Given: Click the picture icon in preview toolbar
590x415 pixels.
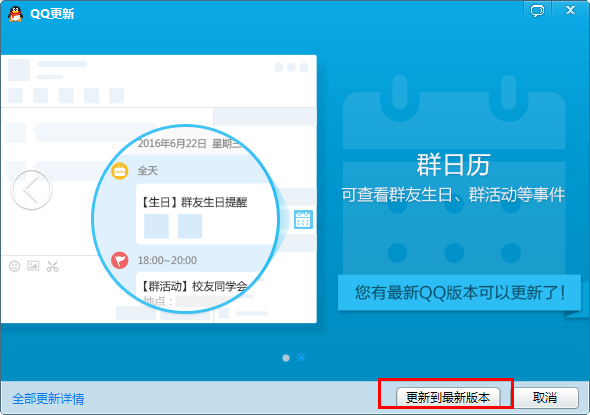Looking at the screenshot, I should [33, 266].
